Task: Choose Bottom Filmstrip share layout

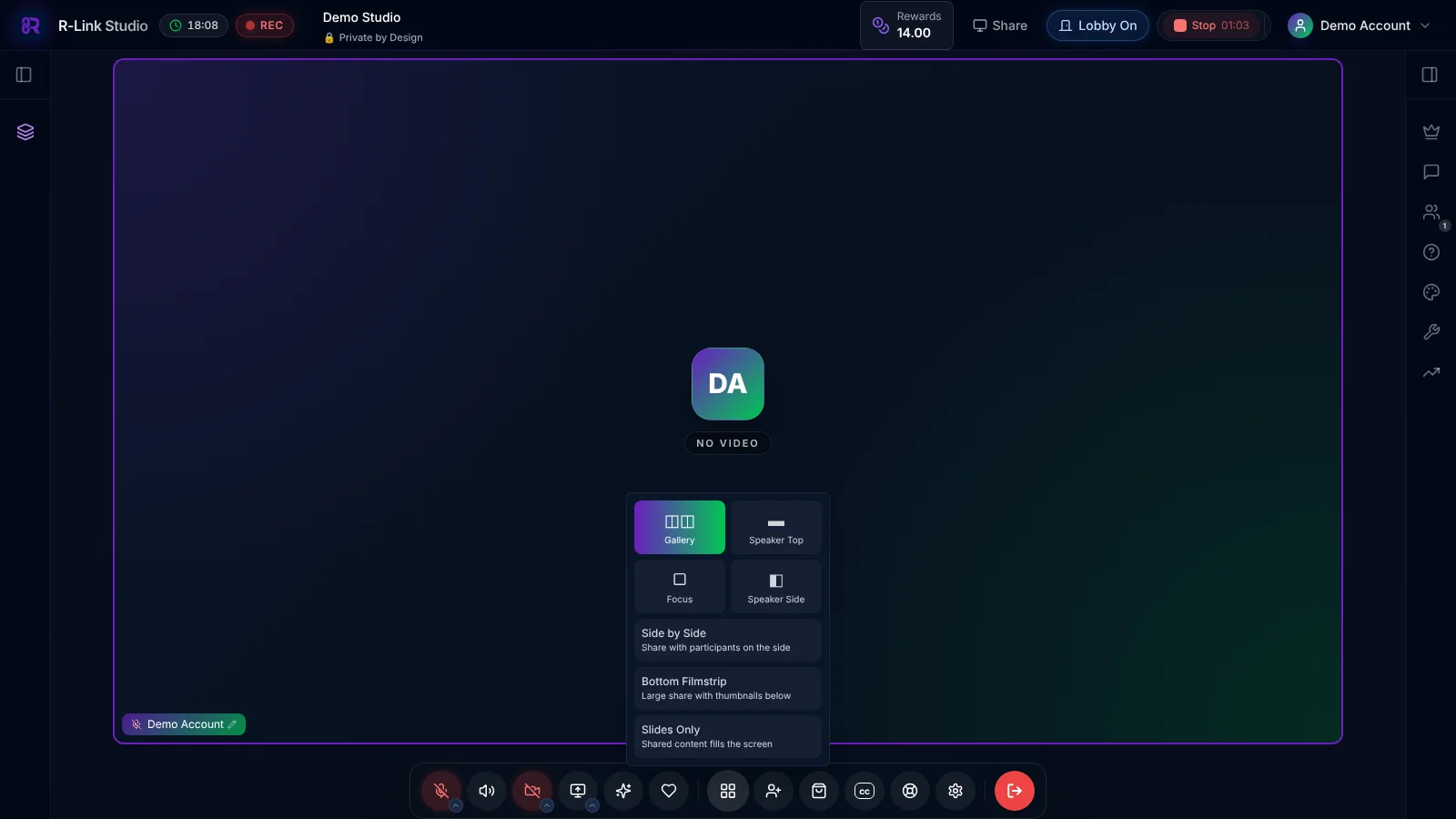Action: (x=728, y=688)
